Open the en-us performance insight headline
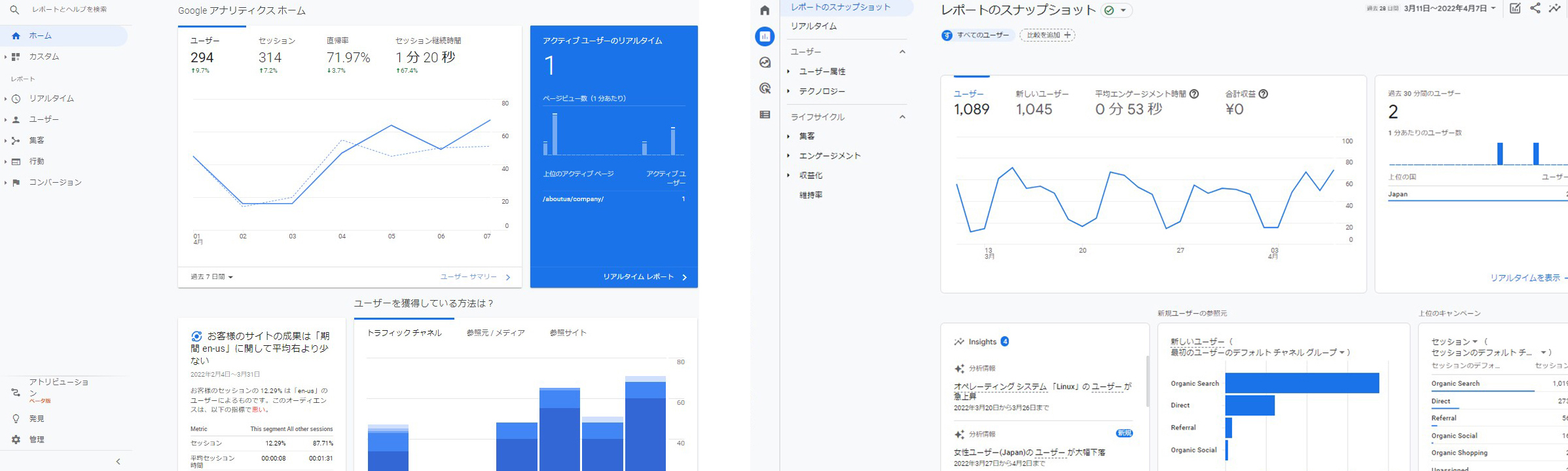Viewport: 1568px width, 471px height. (261, 349)
